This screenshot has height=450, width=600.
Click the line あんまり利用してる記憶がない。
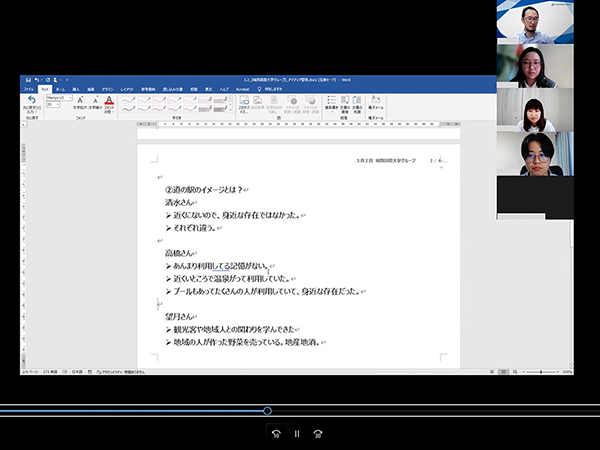[x=221, y=266]
